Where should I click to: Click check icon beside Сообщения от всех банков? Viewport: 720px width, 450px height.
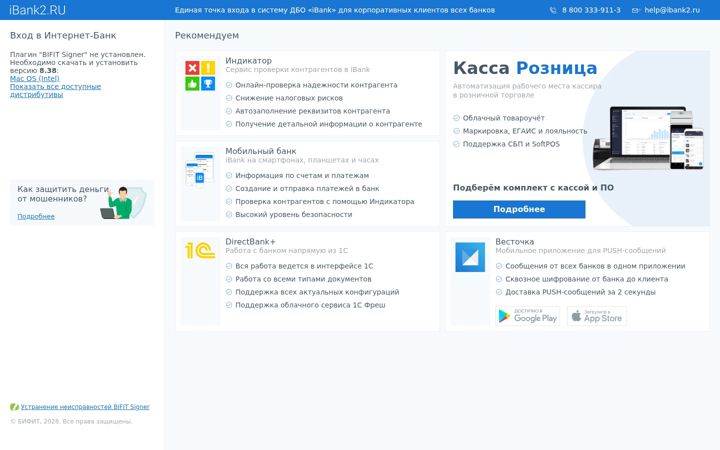[499, 266]
